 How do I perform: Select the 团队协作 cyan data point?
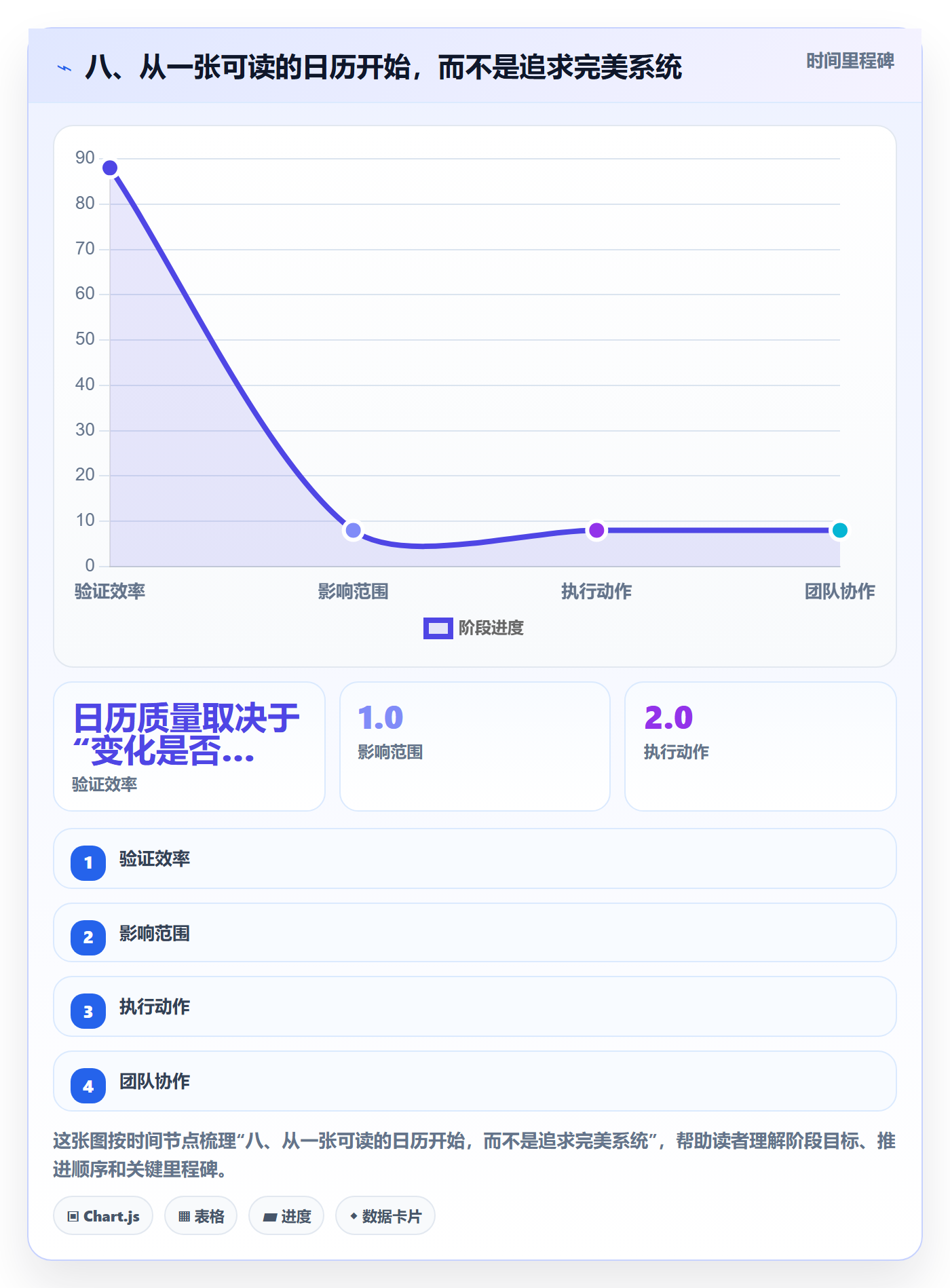[x=839, y=530]
